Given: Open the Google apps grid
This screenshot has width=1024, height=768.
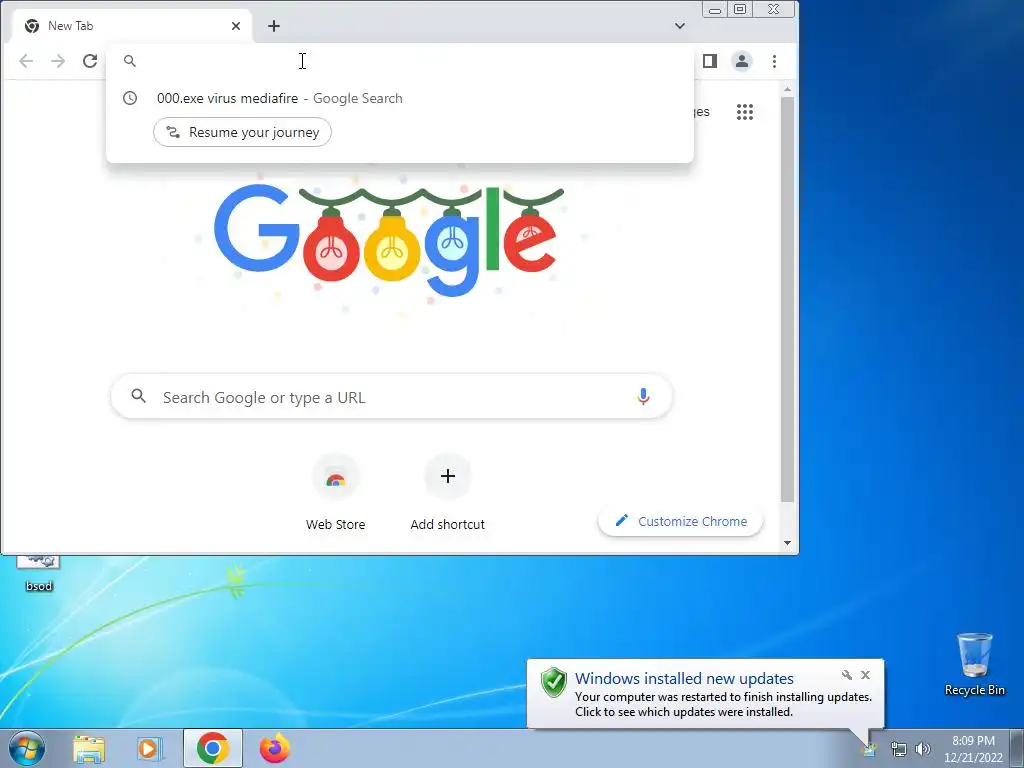Looking at the screenshot, I should tap(745, 112).
